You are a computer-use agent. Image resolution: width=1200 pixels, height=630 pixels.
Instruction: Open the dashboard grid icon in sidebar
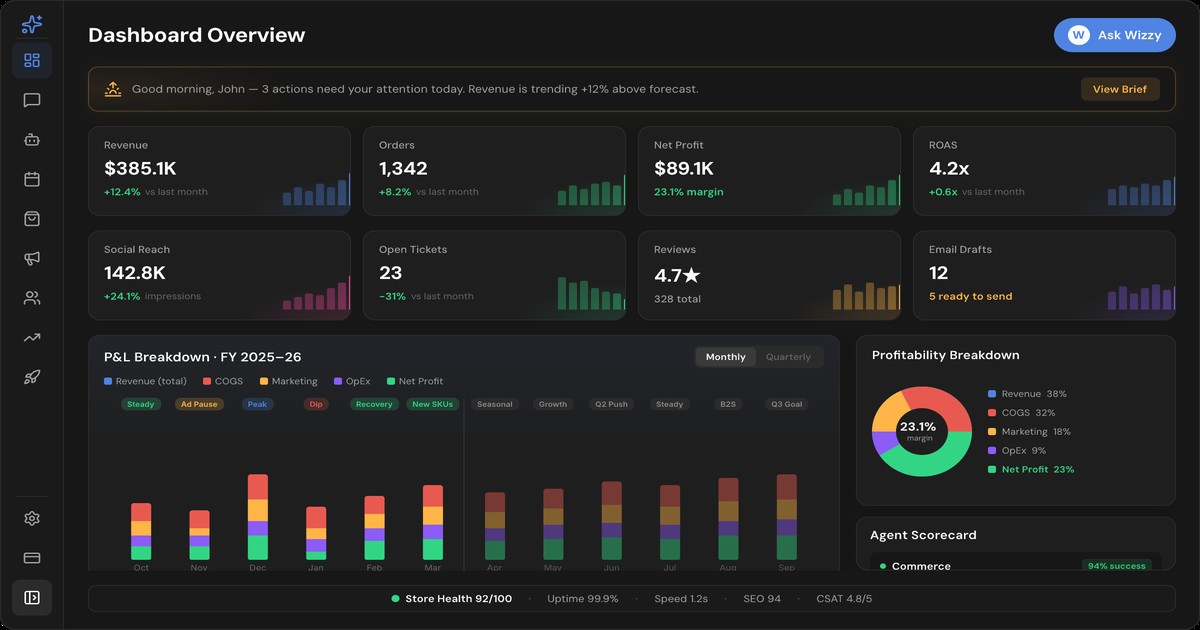click(x=32, y=61)
